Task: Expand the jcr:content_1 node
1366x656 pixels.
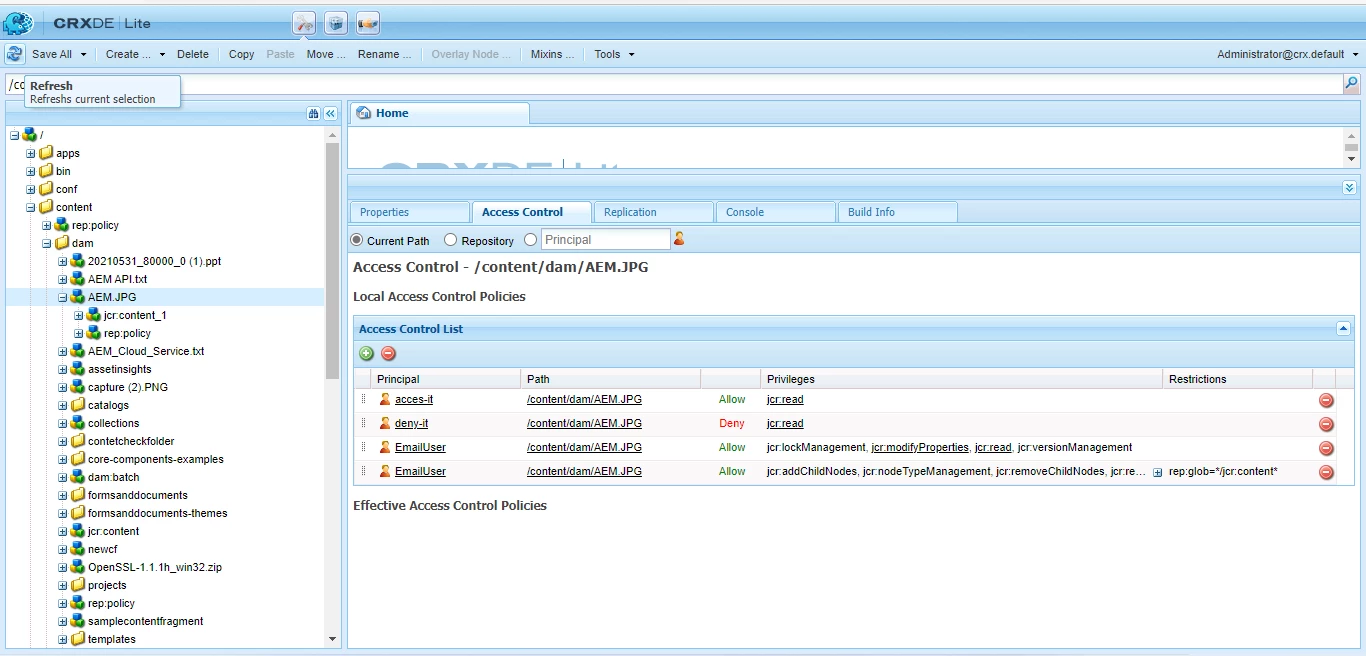Action: coord(78,315)
